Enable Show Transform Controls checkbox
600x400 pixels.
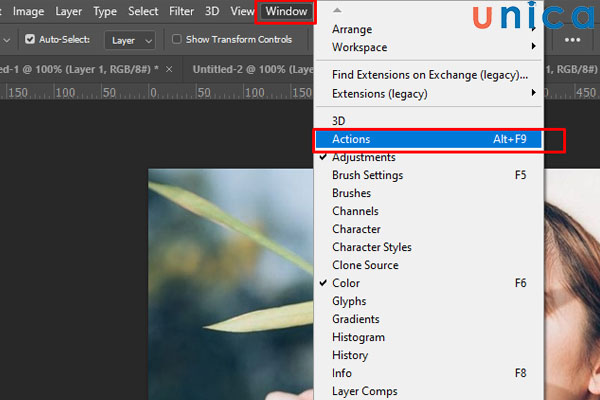pyautogui.click(x=176, y=39)
